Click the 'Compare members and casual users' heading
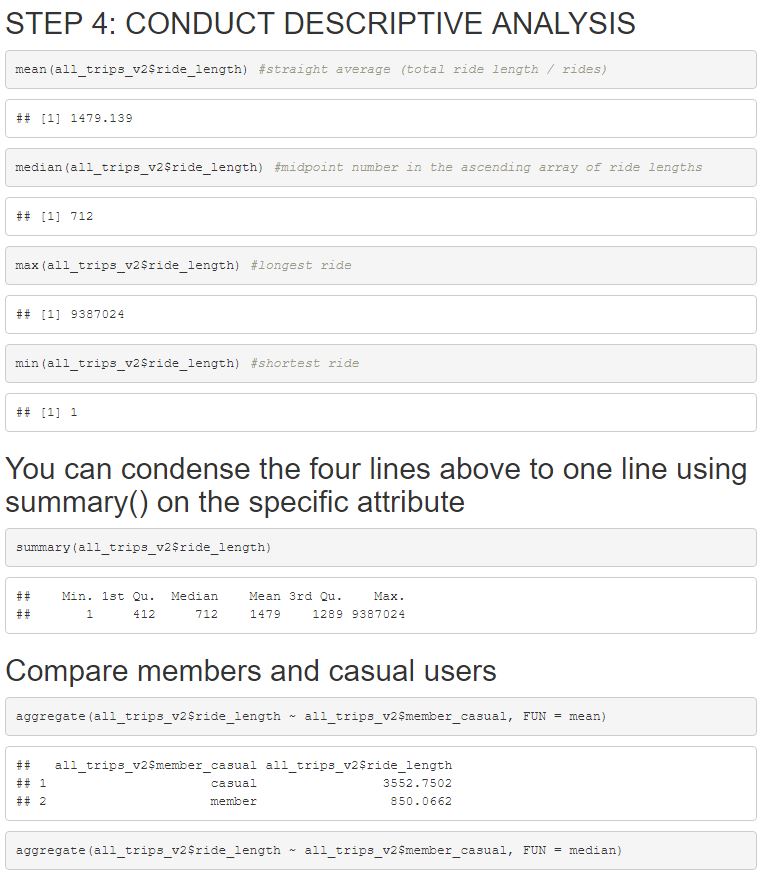The width and height of the screenshot is (765, 874). click(x=251, y=670)
